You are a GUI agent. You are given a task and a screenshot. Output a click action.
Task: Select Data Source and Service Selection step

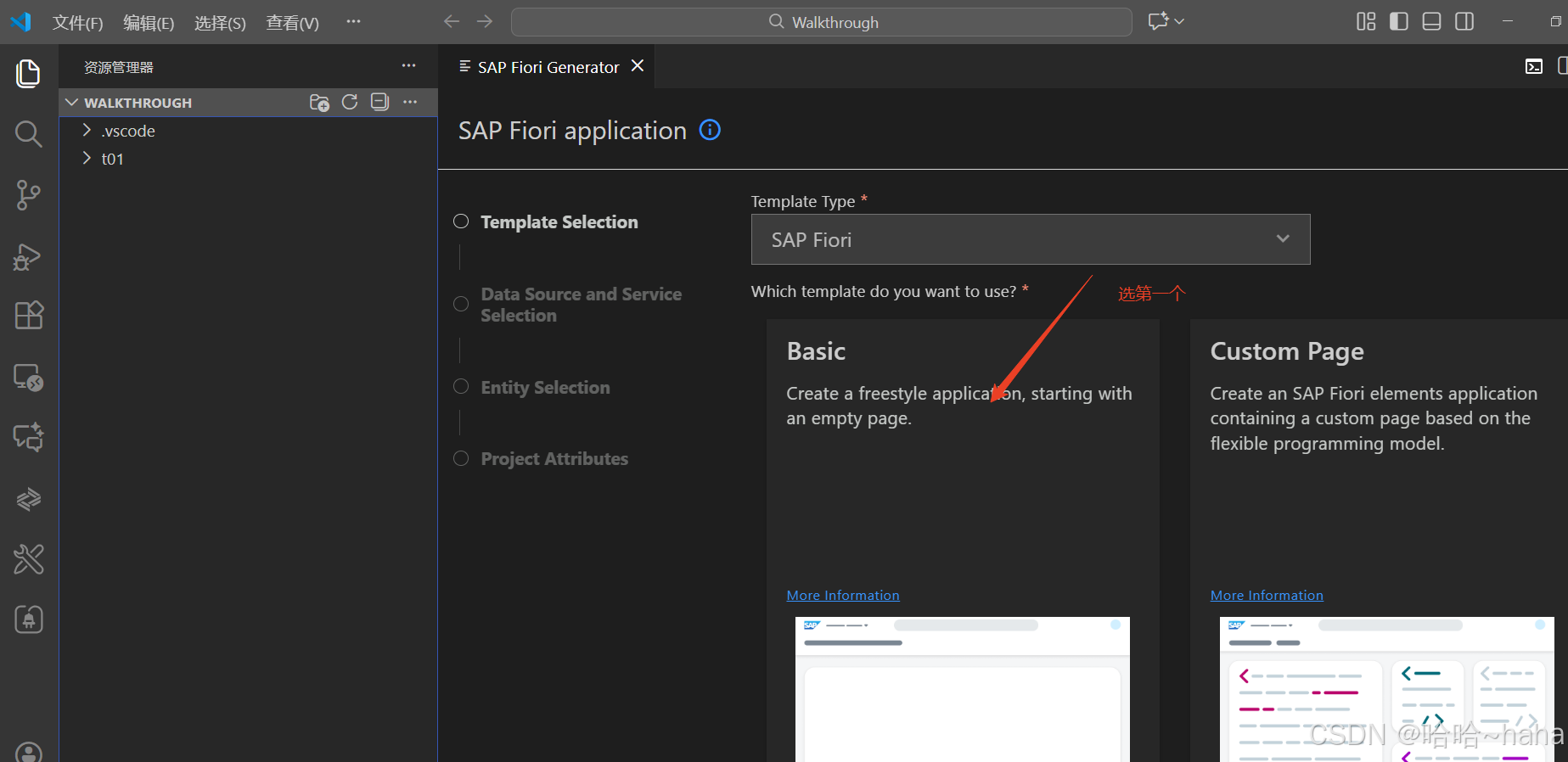(x=568, y=305)
